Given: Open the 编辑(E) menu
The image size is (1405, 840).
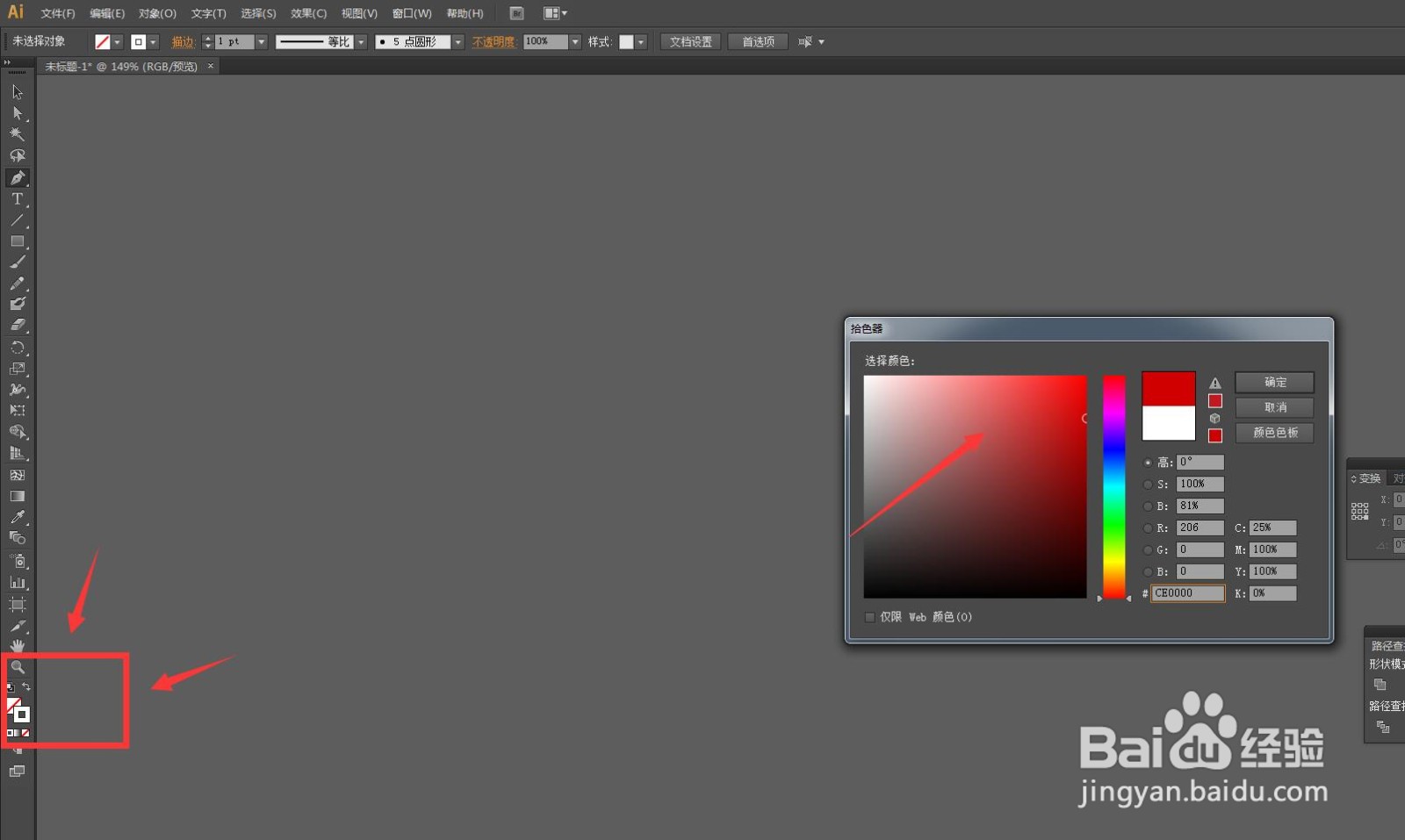Looking at the screenshot, I should [x=107, y=13].
